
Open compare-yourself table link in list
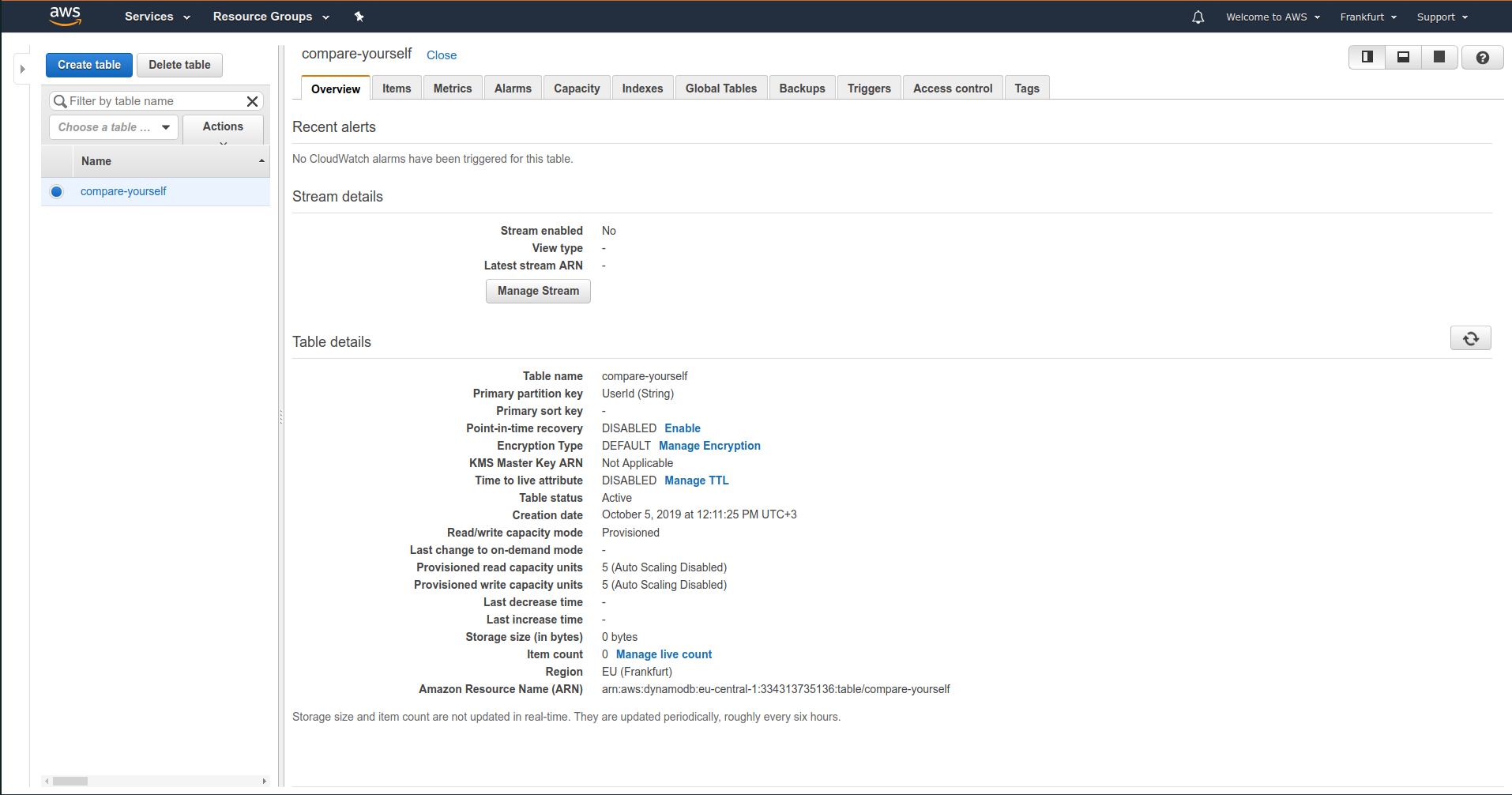(x=123, y=191)
